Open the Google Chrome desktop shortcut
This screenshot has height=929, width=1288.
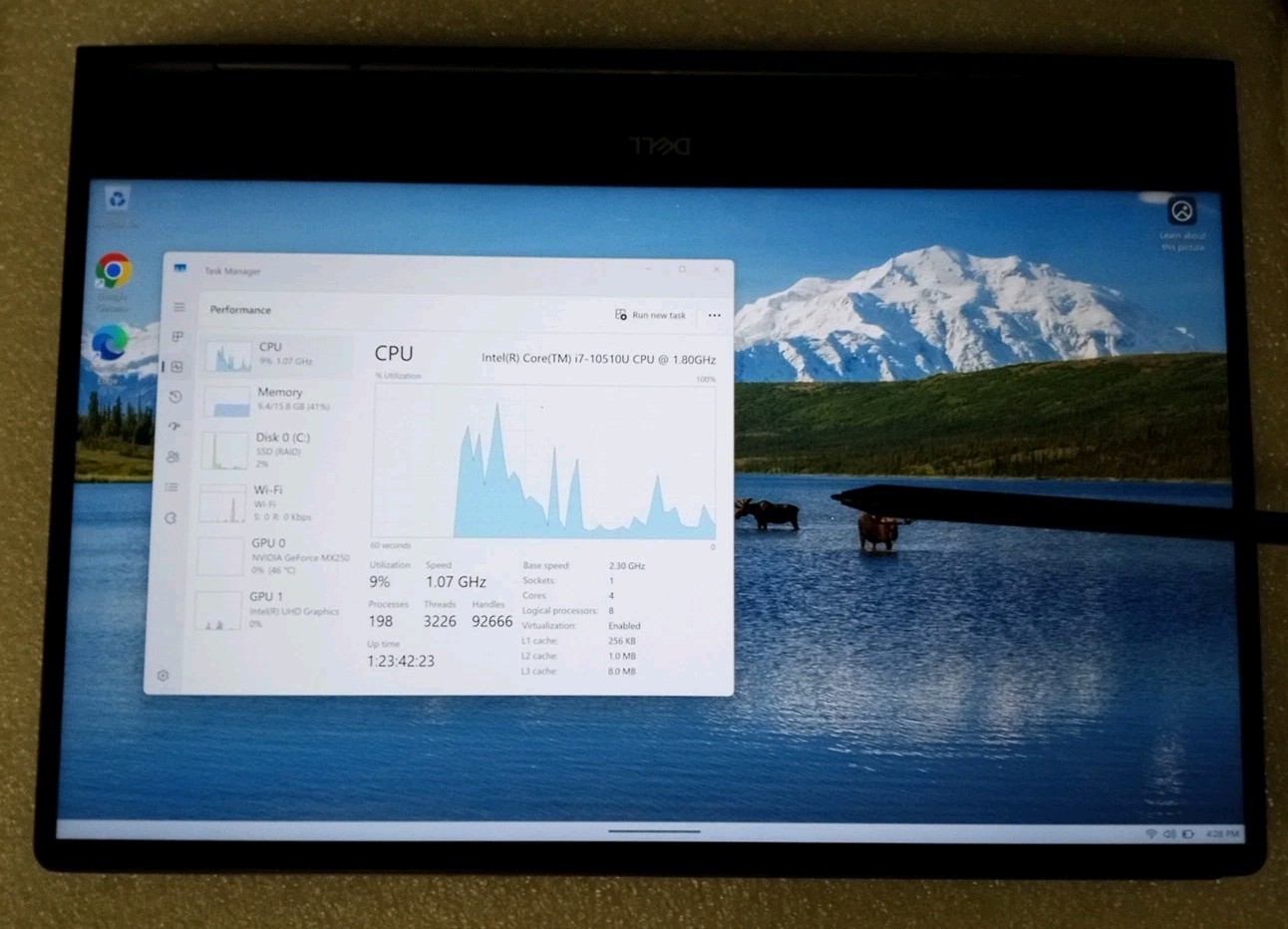pos(114,270)
